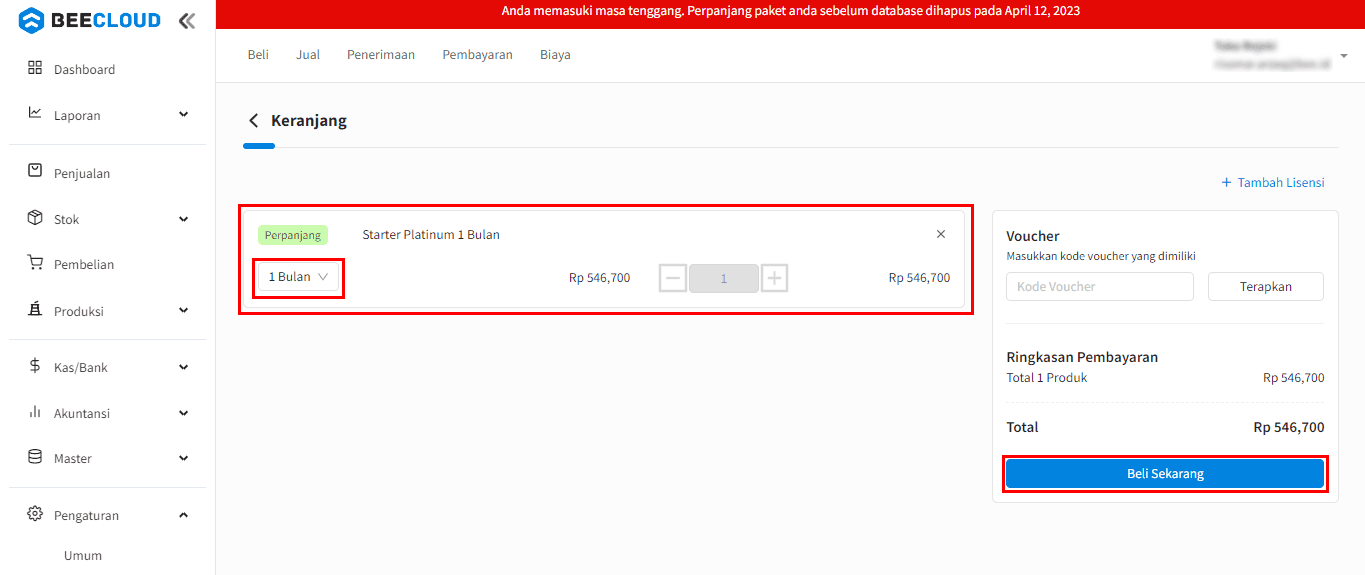The image size is (1365, 575).
Task: Open the 1 Bulan duration dropdown
Action: point(298,277)
